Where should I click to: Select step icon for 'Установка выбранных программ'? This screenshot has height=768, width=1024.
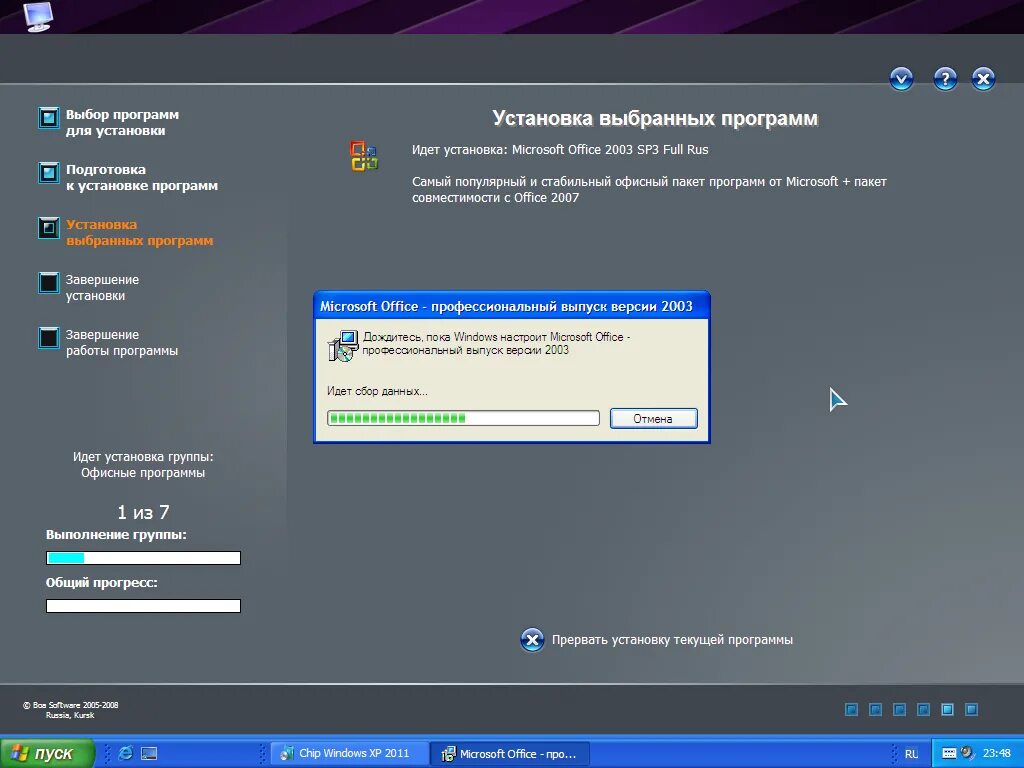coord(48,228)
